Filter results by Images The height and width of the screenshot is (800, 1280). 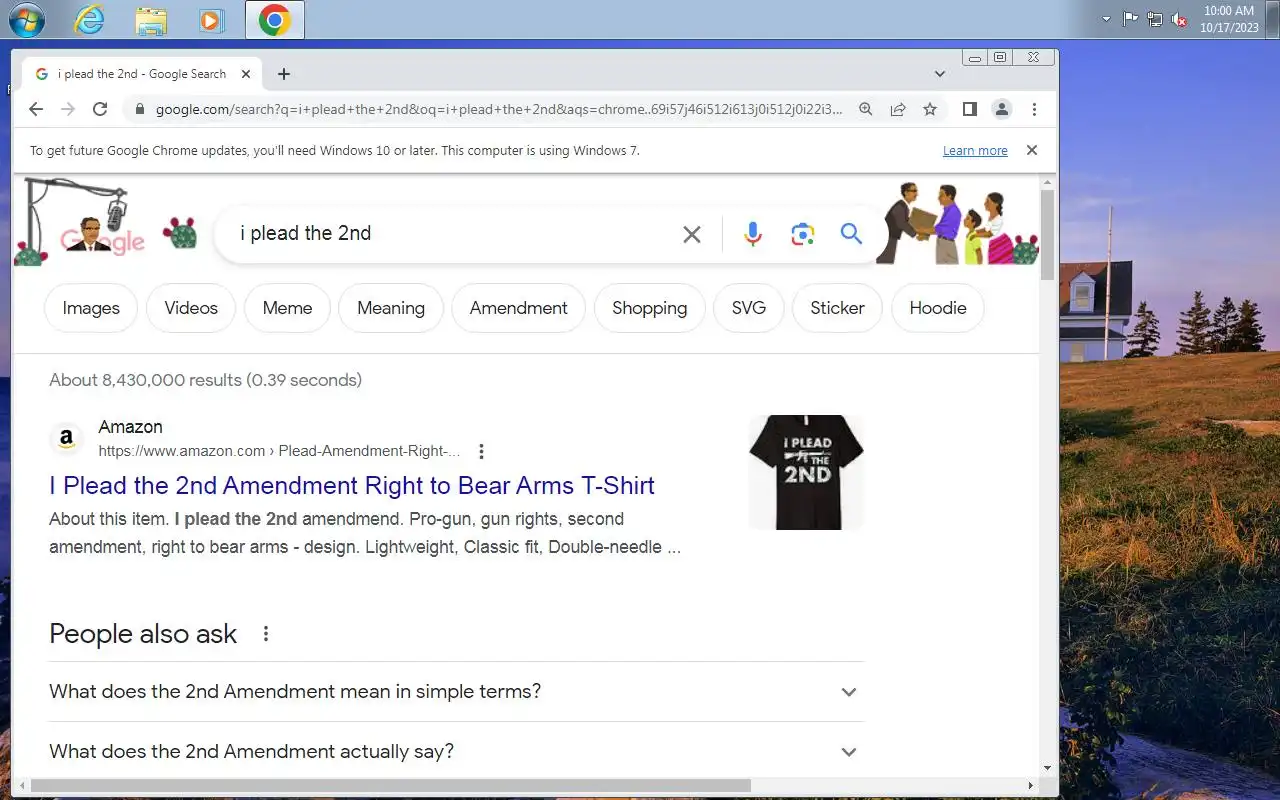point(91,308)
